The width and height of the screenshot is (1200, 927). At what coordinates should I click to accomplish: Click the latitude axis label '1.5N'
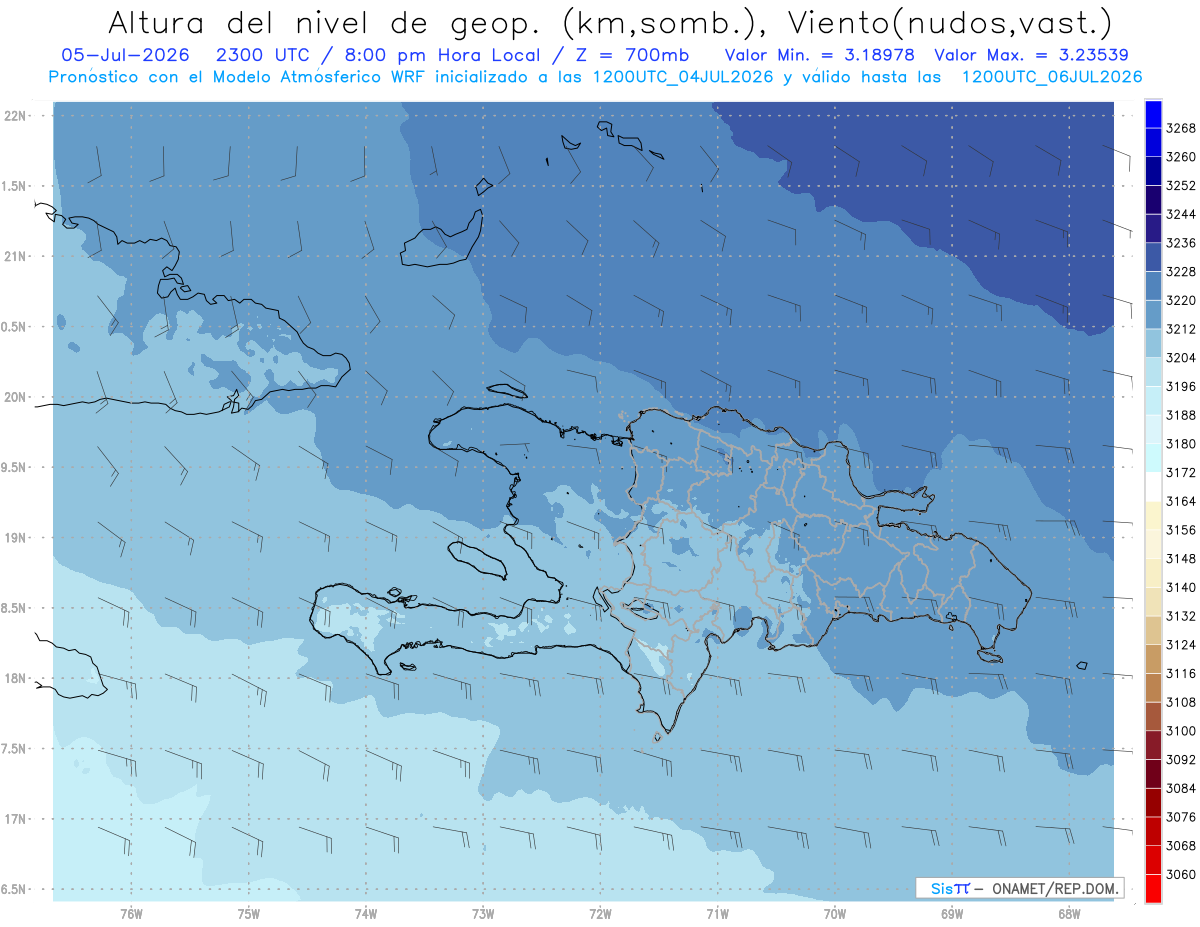(14, 186)
